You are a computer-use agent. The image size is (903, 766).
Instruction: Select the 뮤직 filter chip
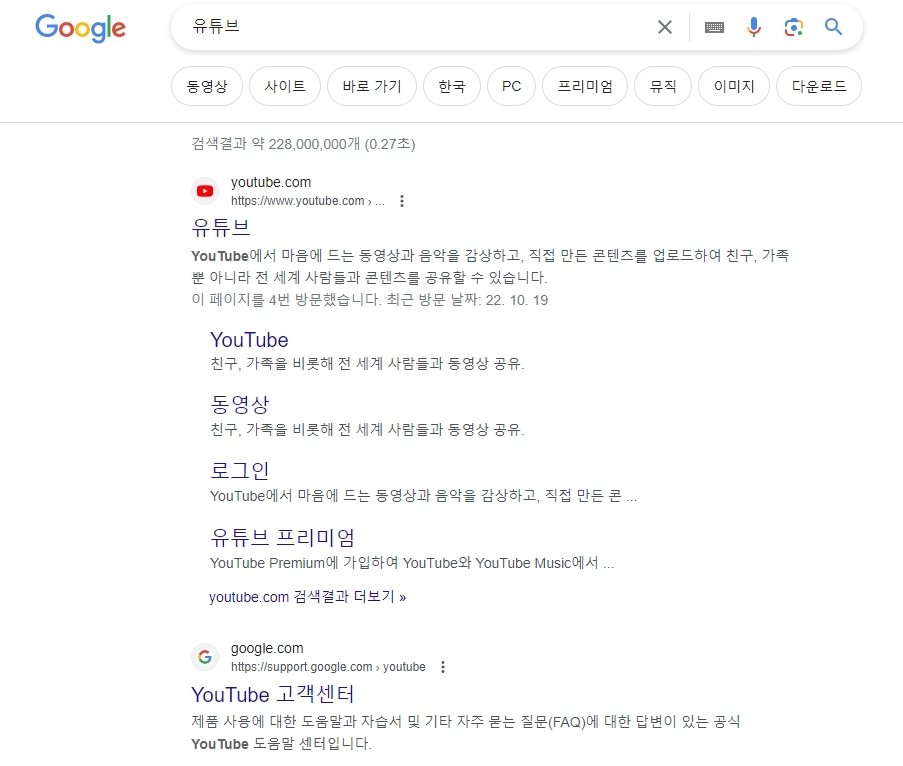(663, 86)
